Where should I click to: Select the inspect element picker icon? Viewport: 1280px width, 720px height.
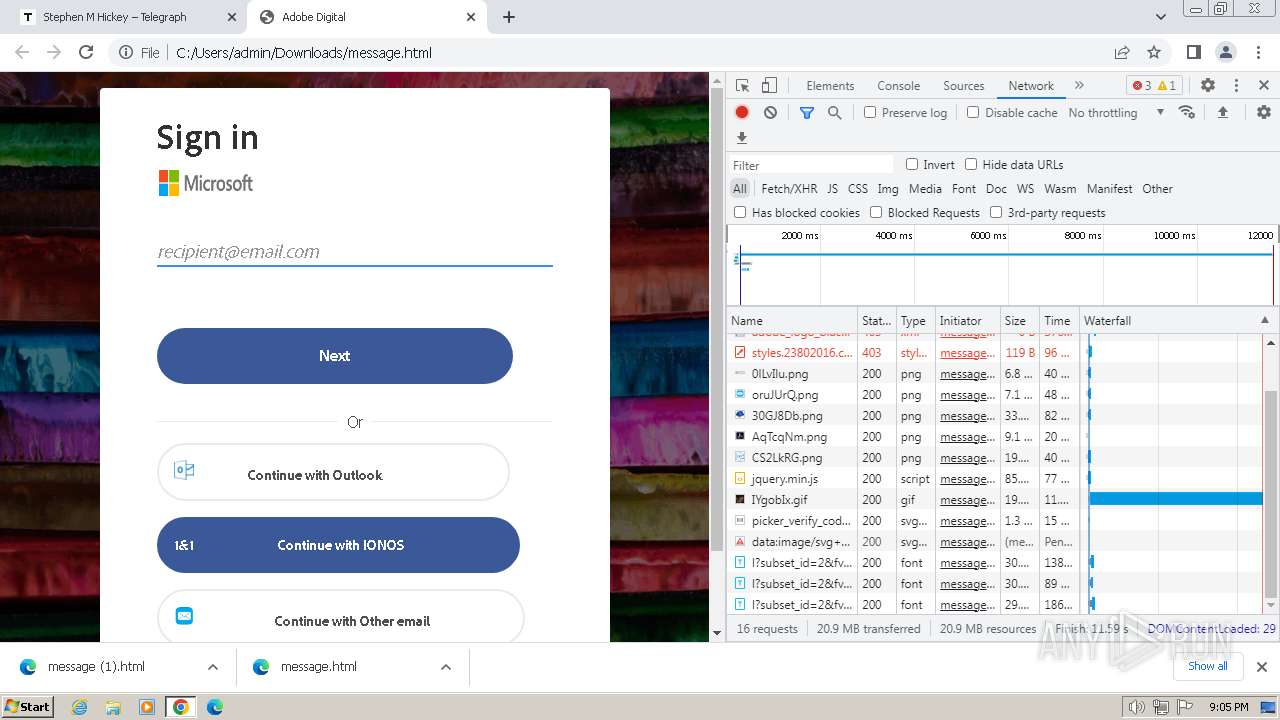pos(742,86)
